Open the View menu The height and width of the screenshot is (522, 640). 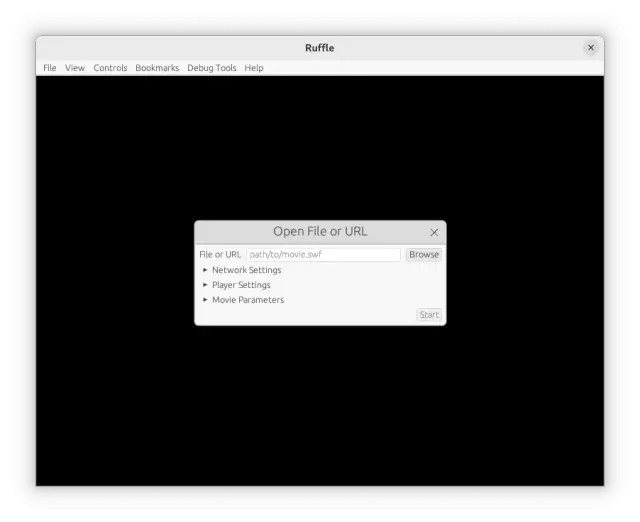pos(75,68)
